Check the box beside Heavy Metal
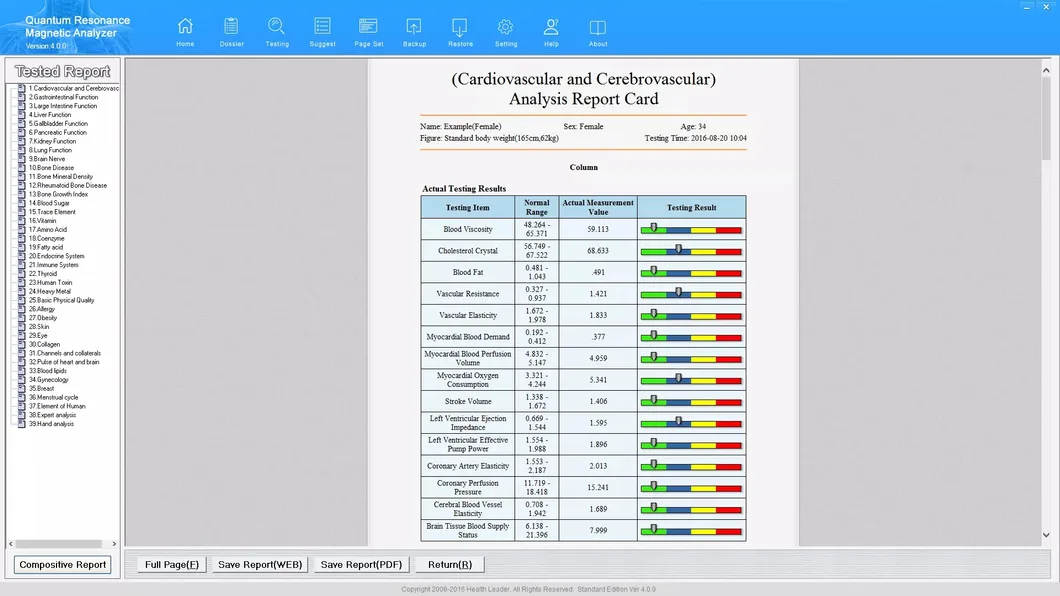 pos(19,291)
